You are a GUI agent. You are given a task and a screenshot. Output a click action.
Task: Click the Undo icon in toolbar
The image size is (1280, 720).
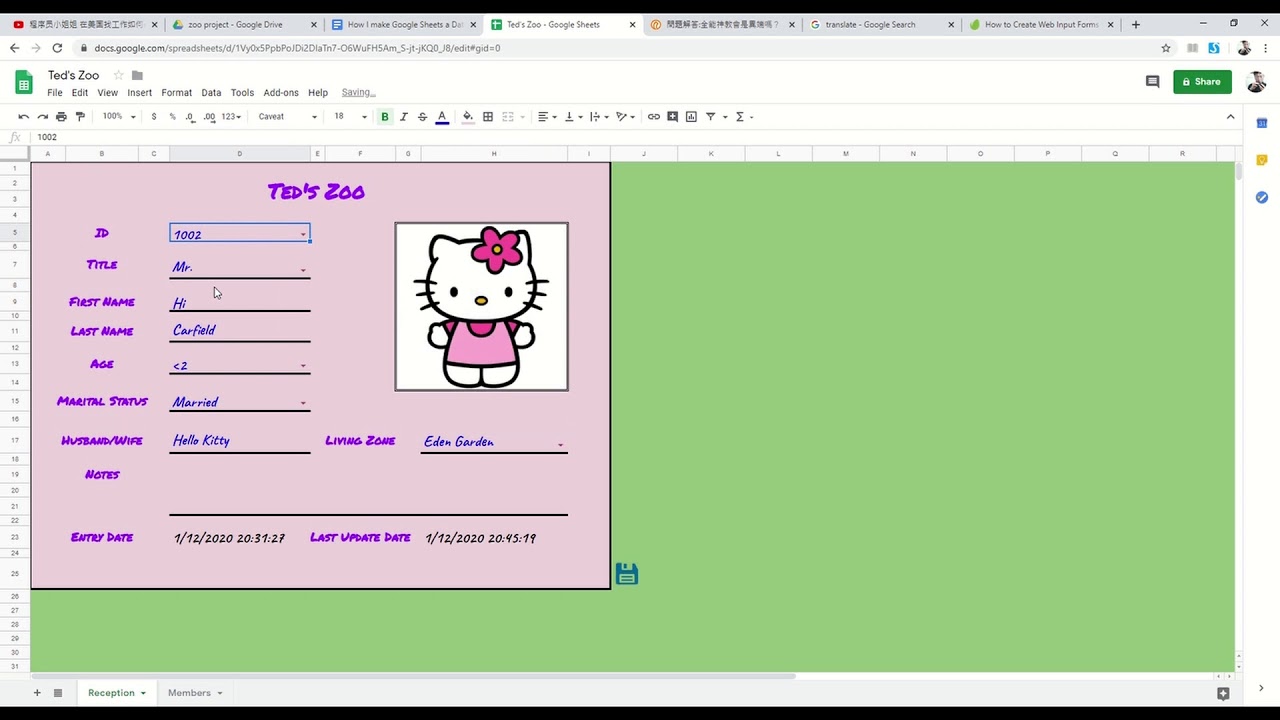pos(24,117)
